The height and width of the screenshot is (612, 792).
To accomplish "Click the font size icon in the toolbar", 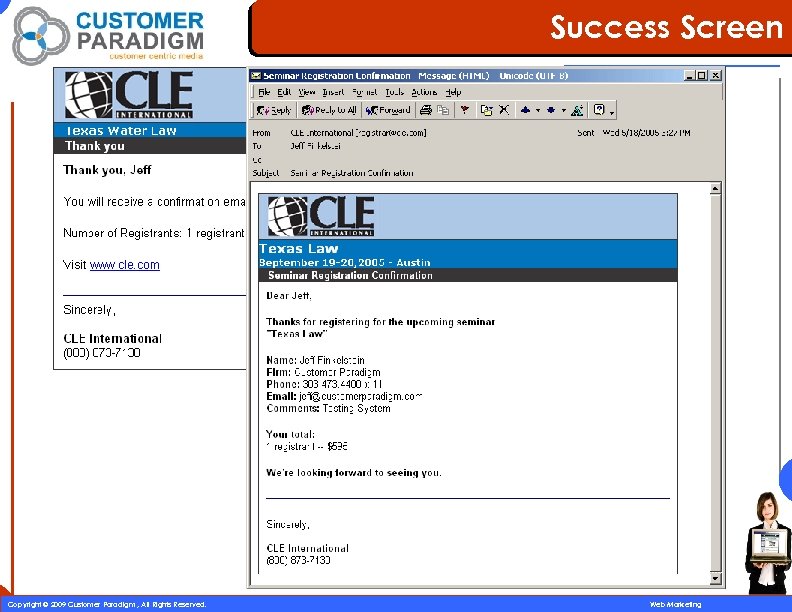I will pos(577,110).
